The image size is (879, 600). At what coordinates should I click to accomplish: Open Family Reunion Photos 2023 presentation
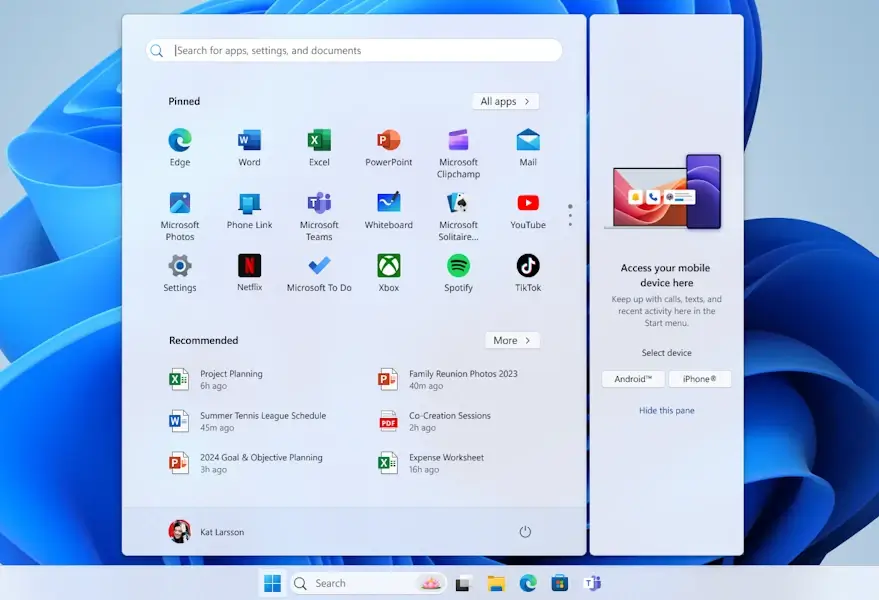(447, 380)
